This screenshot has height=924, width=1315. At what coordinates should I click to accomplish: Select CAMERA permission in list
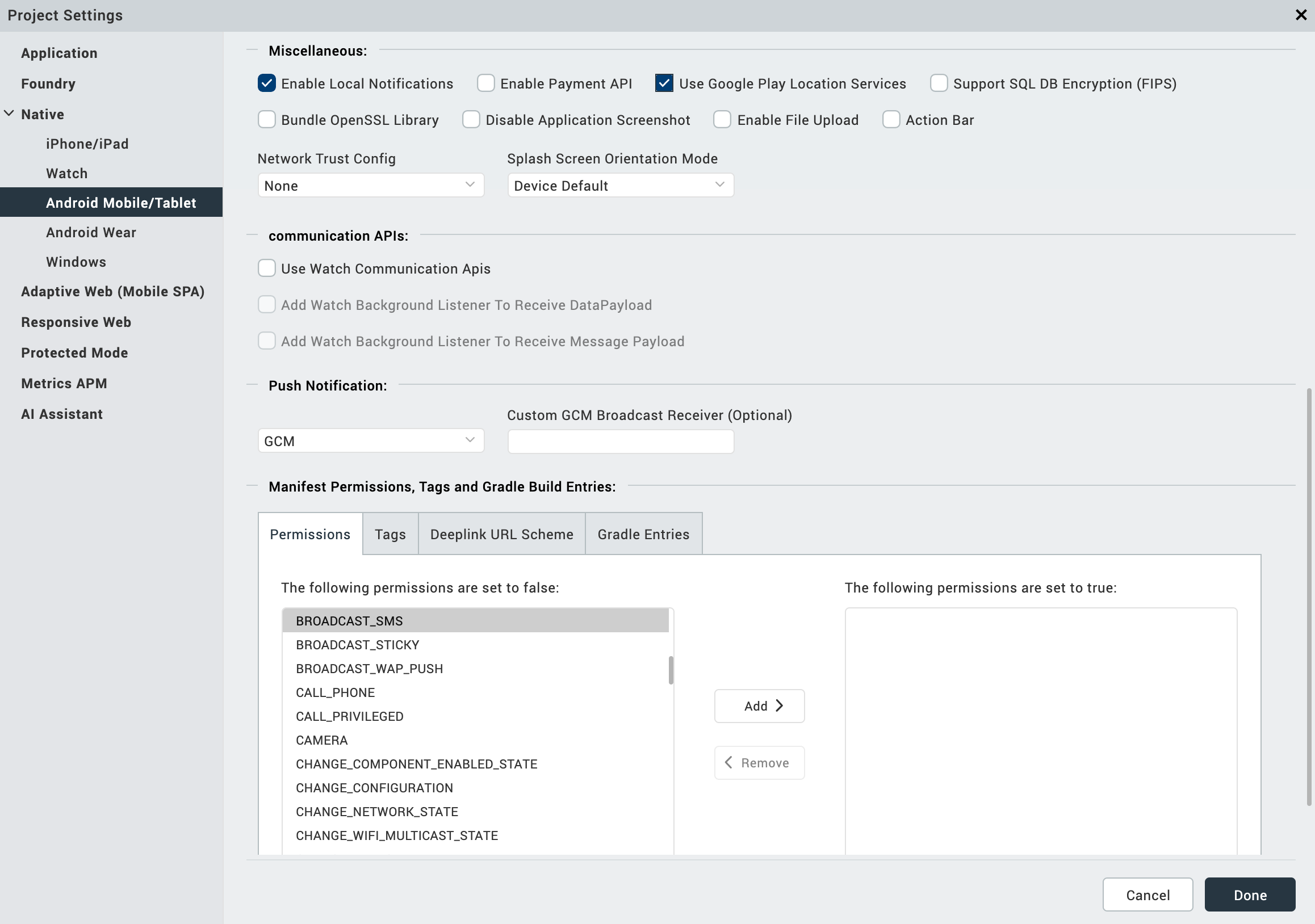pyautogui.click(x=322, y=740)
